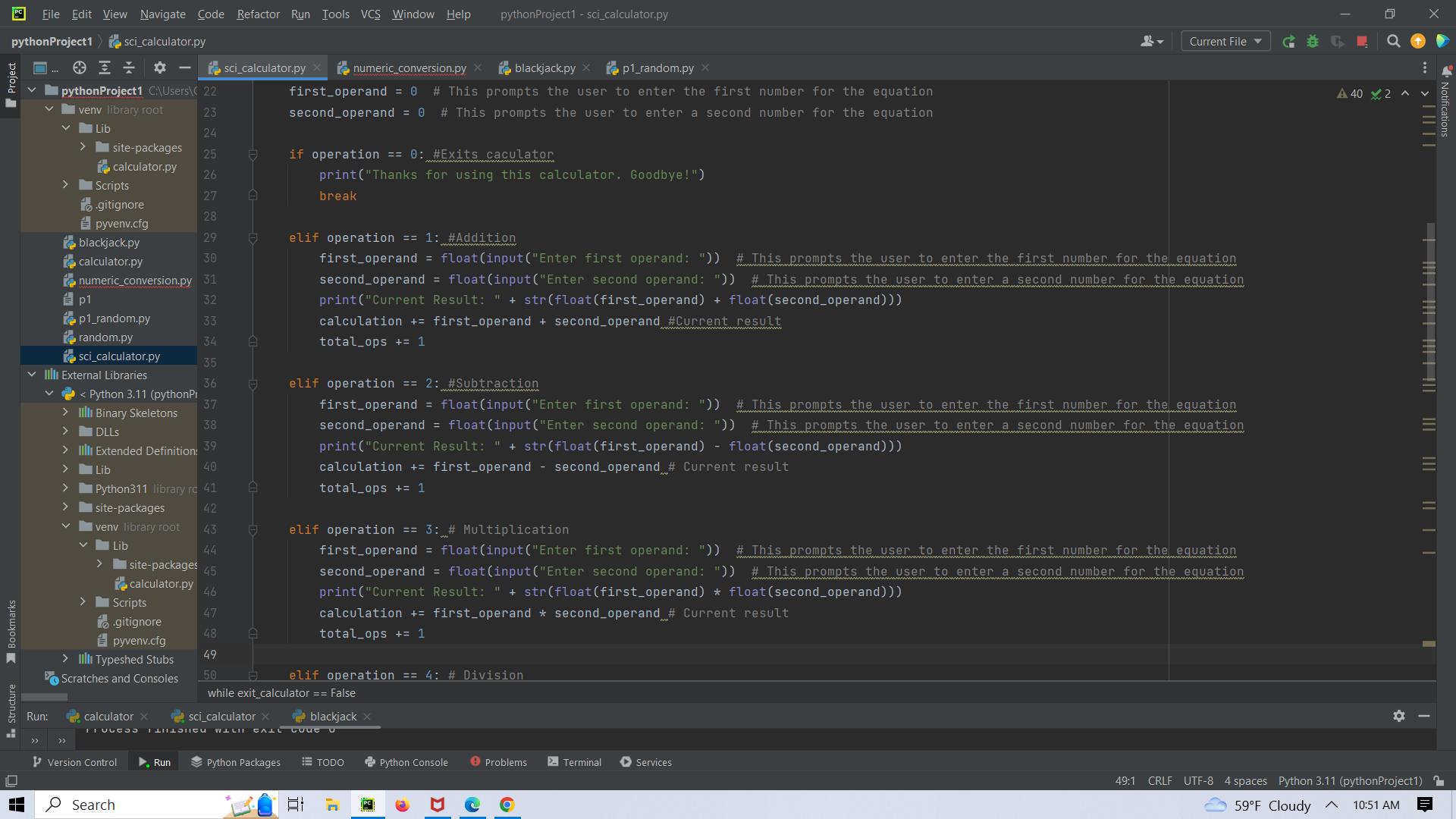This screenshot has height=819, width=1456.
Task: Expand the Typeshed Stubs node
Action: coord(66,659)
